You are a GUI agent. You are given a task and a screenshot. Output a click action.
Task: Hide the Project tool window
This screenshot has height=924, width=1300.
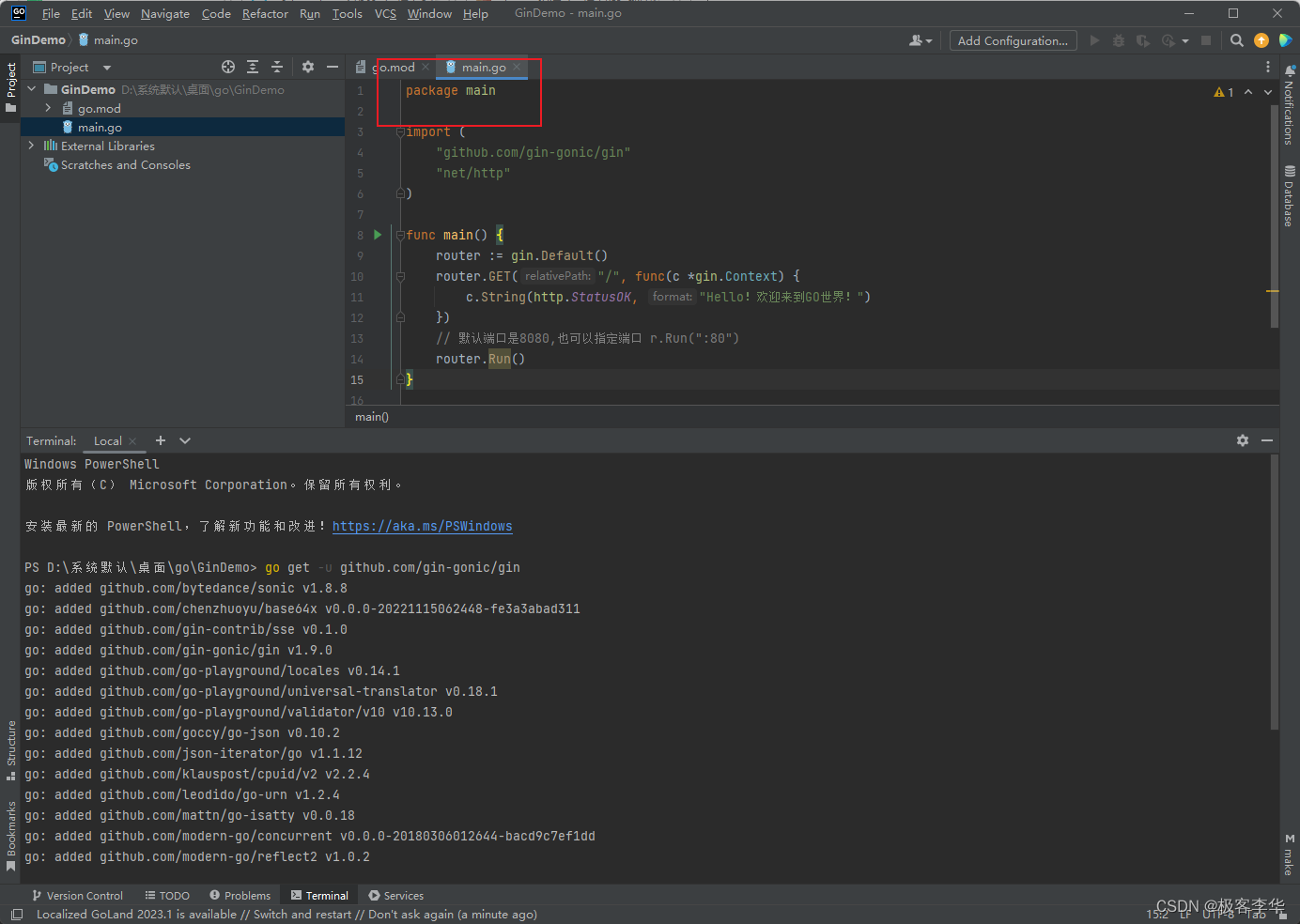pyautogui.click(x=332, y=67)
